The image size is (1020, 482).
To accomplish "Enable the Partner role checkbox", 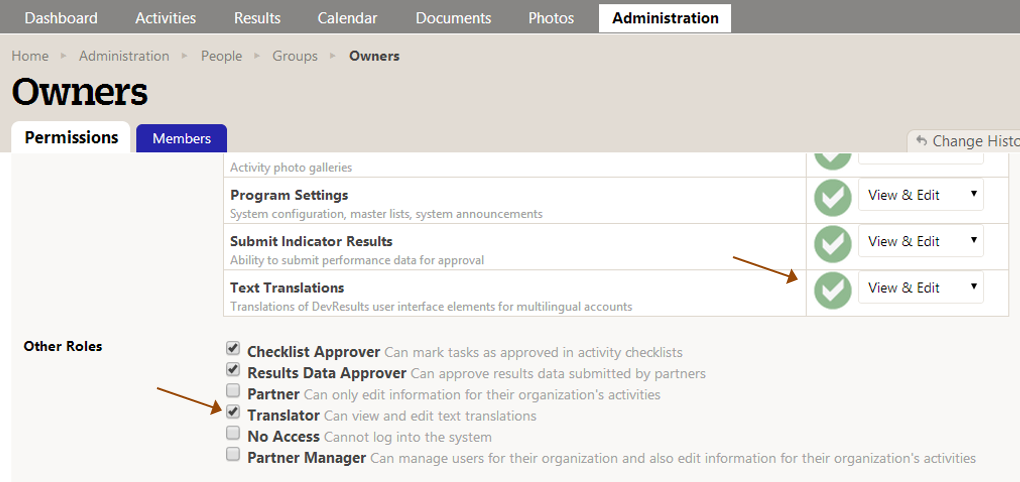I will pyautogui.click(x=233, y=391).
